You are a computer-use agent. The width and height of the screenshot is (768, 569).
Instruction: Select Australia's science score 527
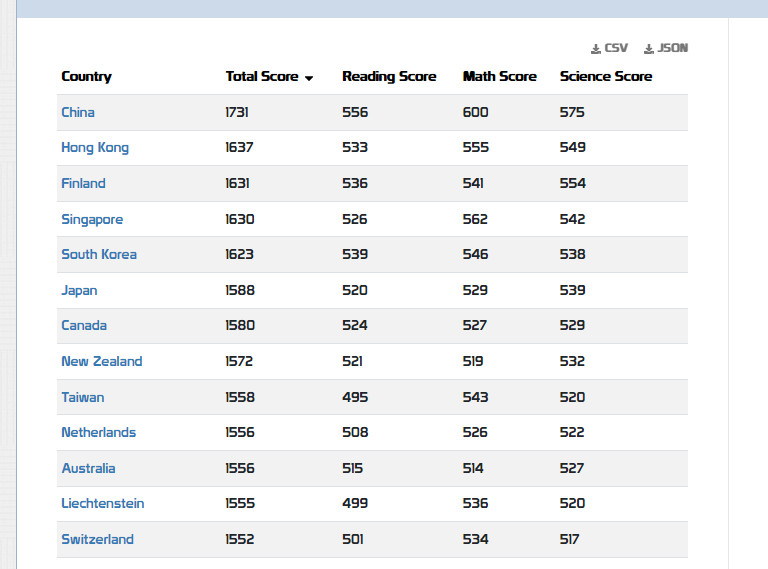click(572, 468)
